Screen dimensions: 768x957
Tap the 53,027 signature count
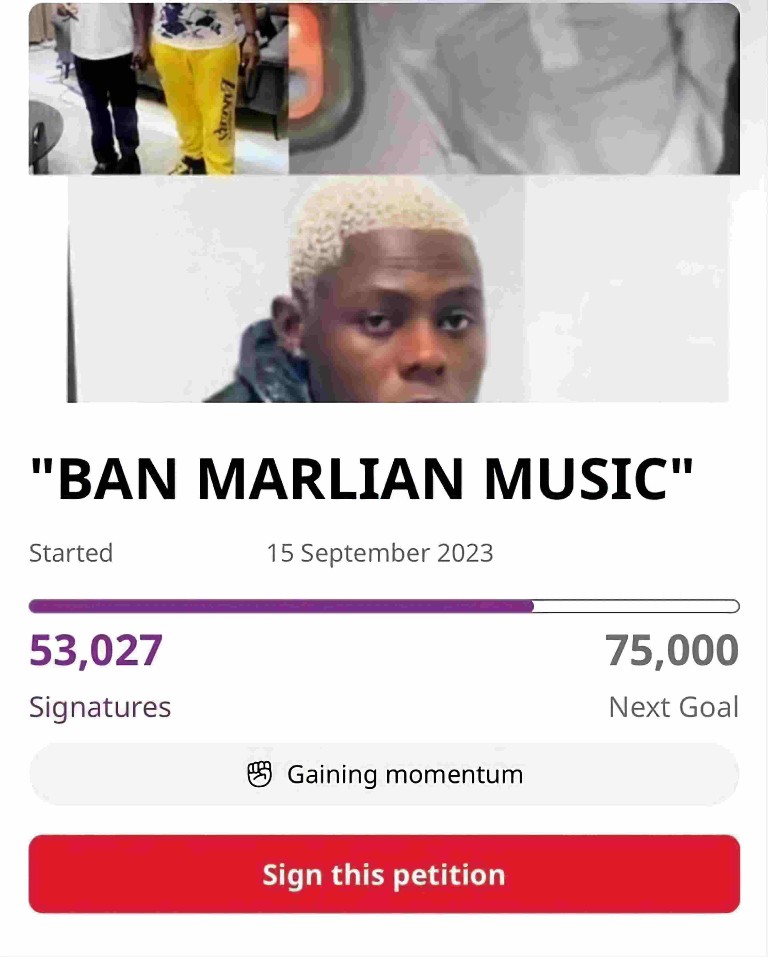click(96, 651)
